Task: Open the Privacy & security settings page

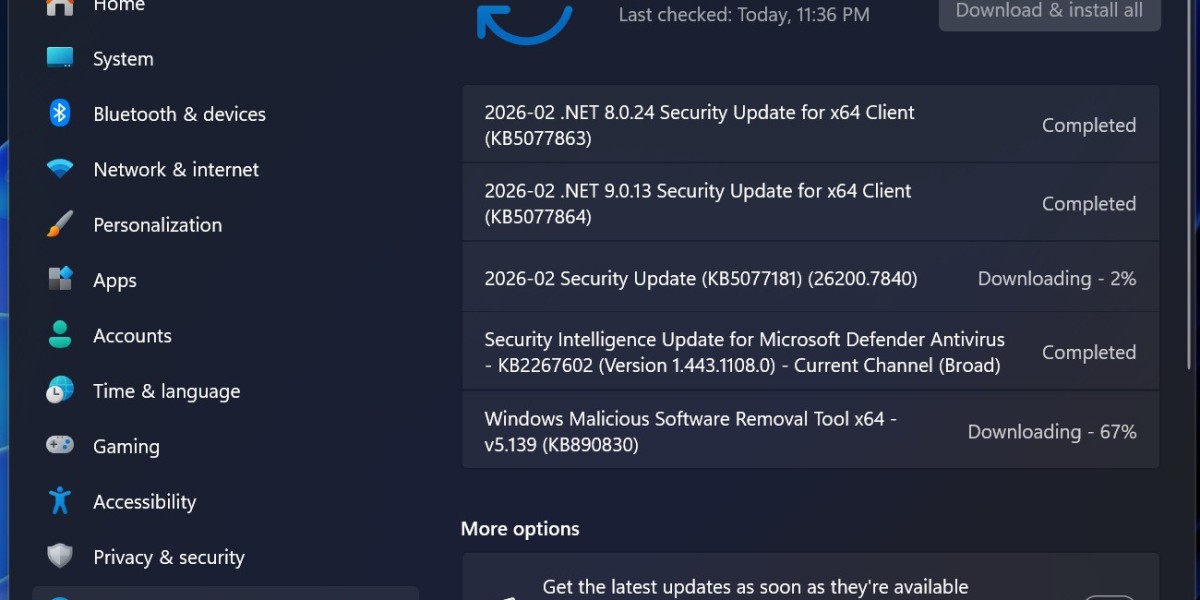Action: click(x=168, y=557)
